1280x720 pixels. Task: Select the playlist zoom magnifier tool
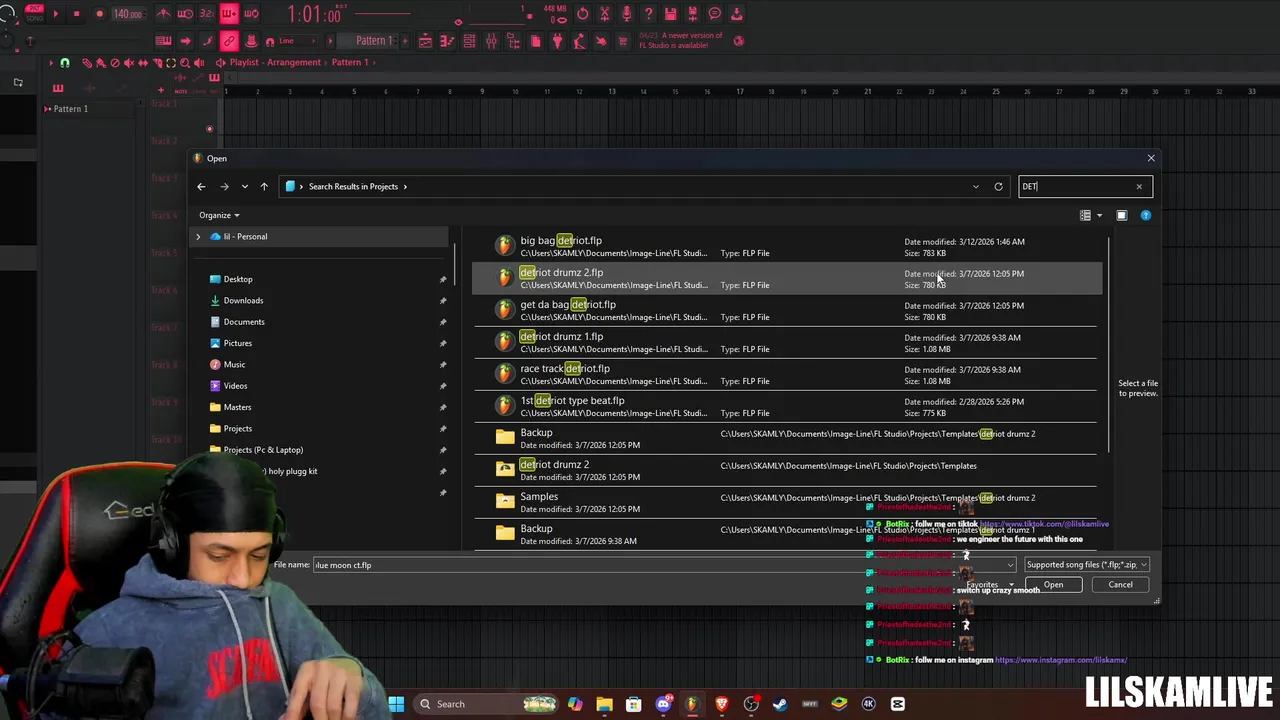click(185, 62)
